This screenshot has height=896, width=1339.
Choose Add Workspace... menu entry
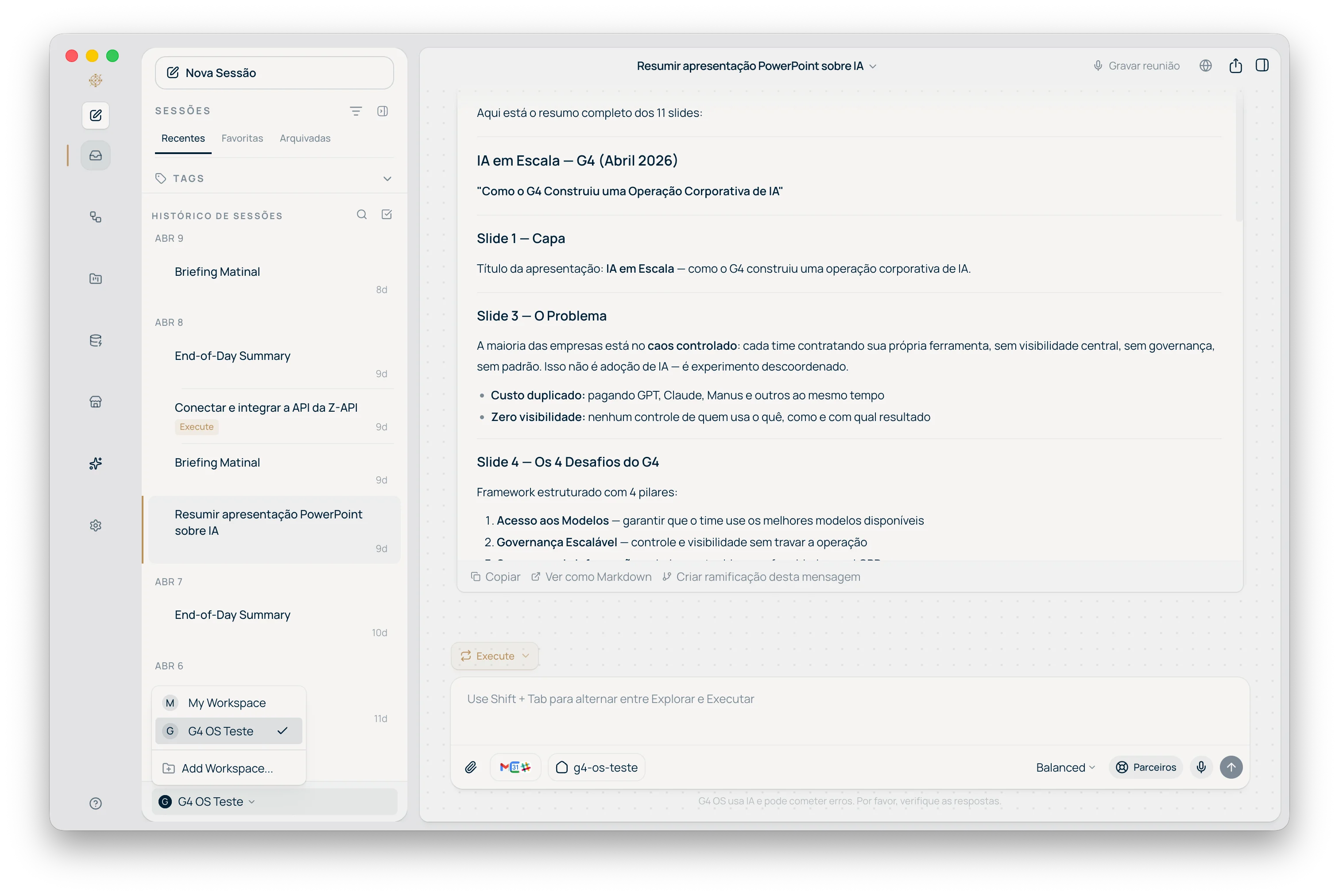[x=228, y=768]
